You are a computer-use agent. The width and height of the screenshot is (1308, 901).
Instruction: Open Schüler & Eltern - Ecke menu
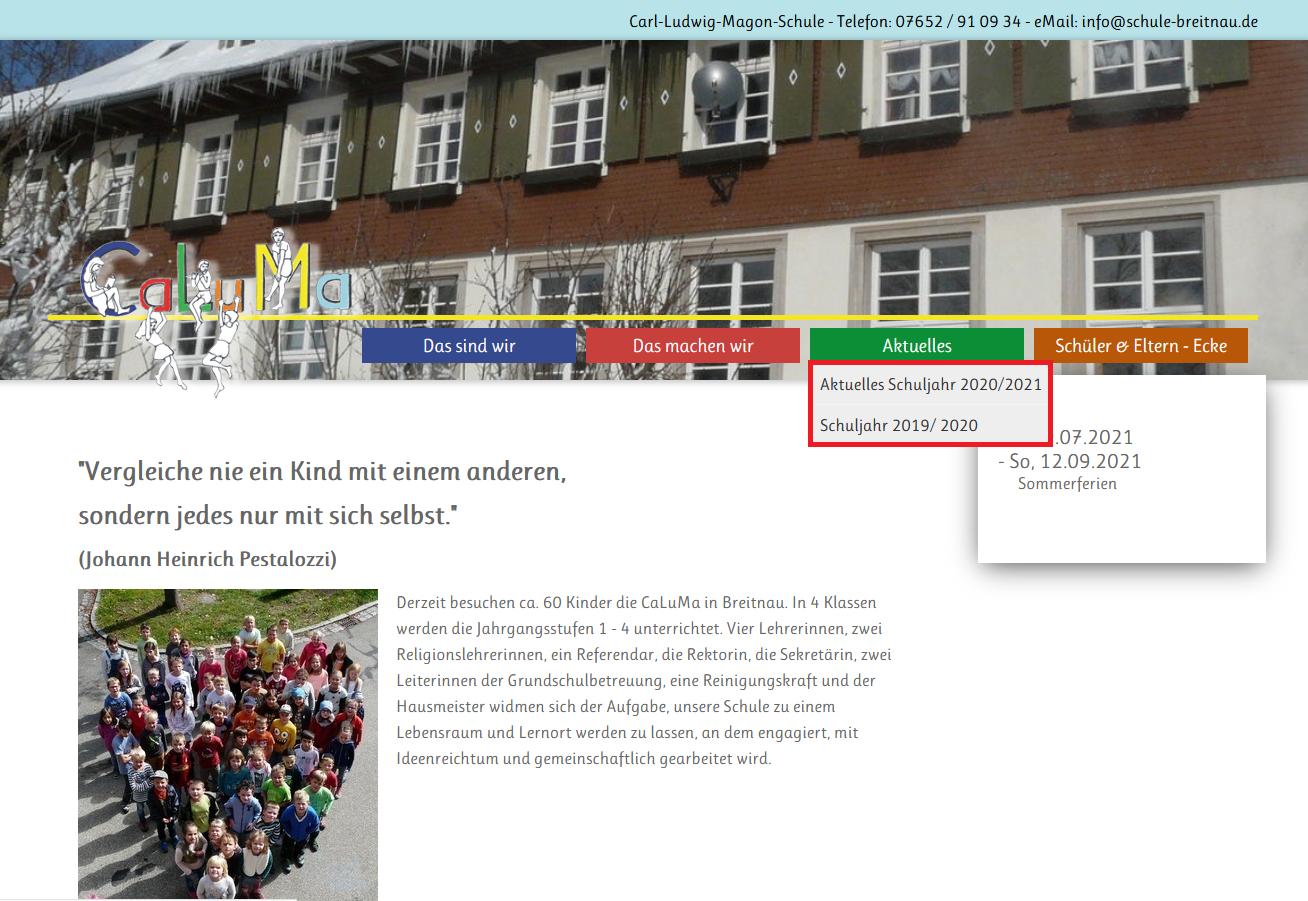(x=1140, y=346)
